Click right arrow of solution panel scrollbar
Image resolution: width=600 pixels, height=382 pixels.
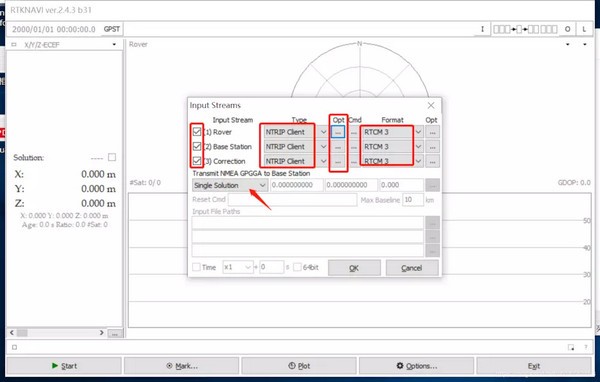(x=101, y=333)
